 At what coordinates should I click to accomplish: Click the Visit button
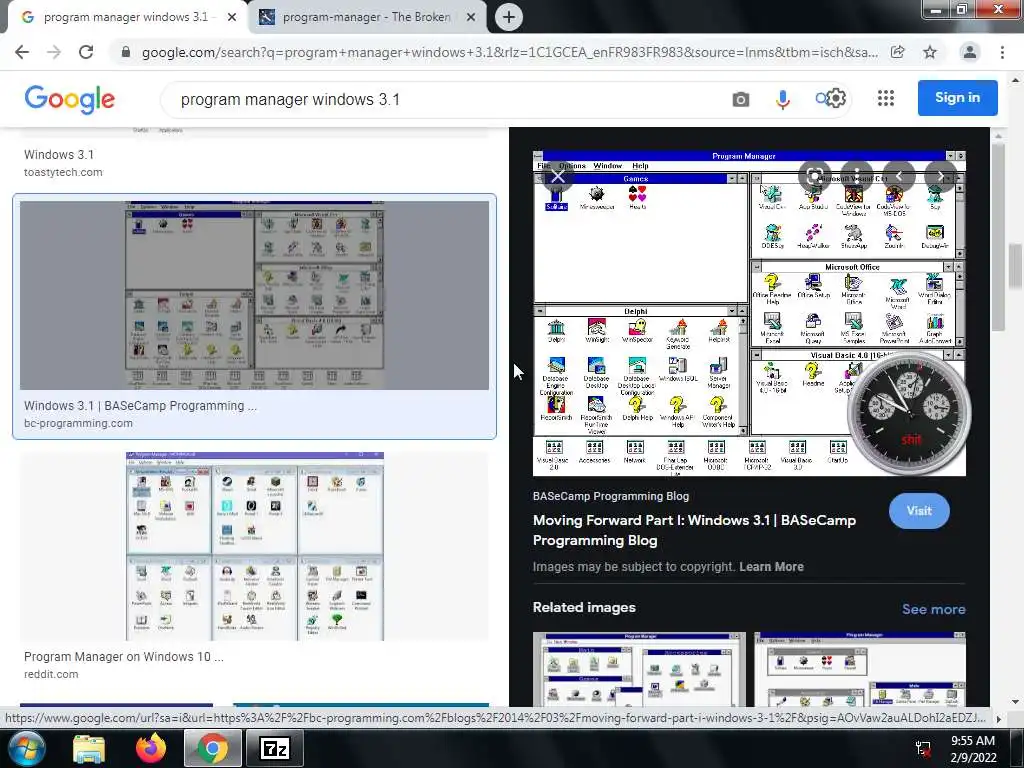tap(919, 511)
